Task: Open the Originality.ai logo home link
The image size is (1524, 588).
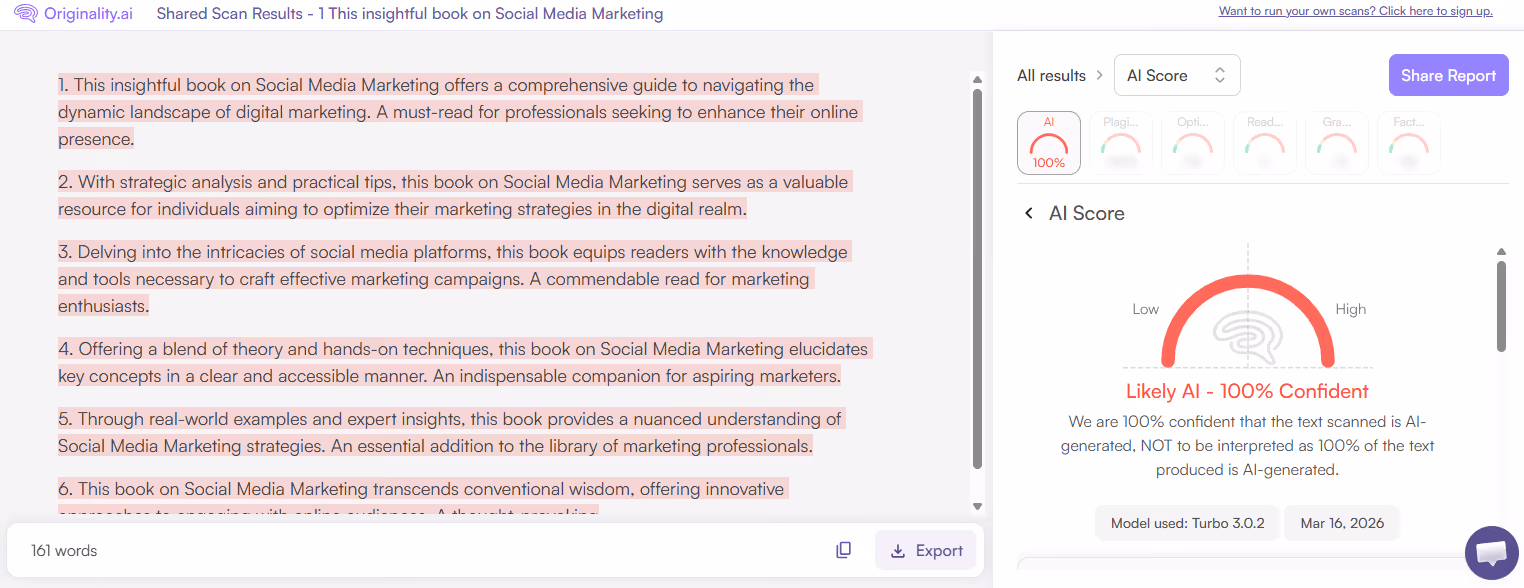Action: click(73, 14)
